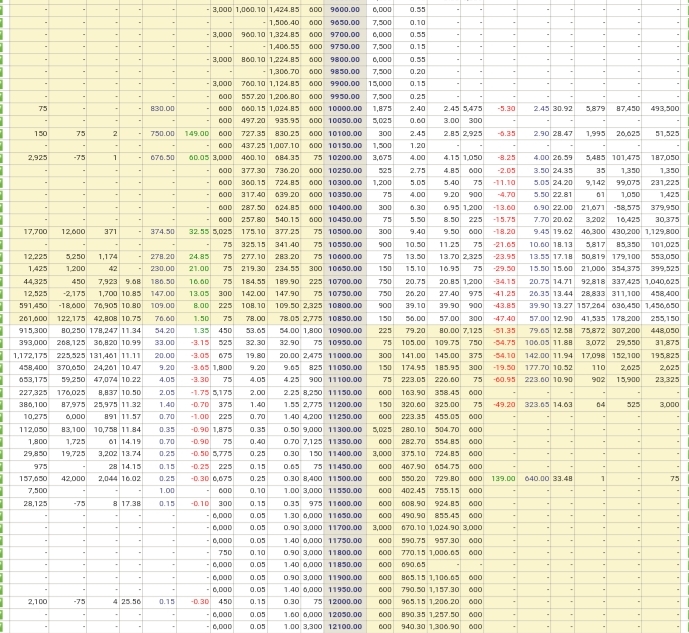The height and width of the screenshot is (633, 689).
Task: Select the 17.38 IV value
Action: pyautogui.click(x=131, y=504)
